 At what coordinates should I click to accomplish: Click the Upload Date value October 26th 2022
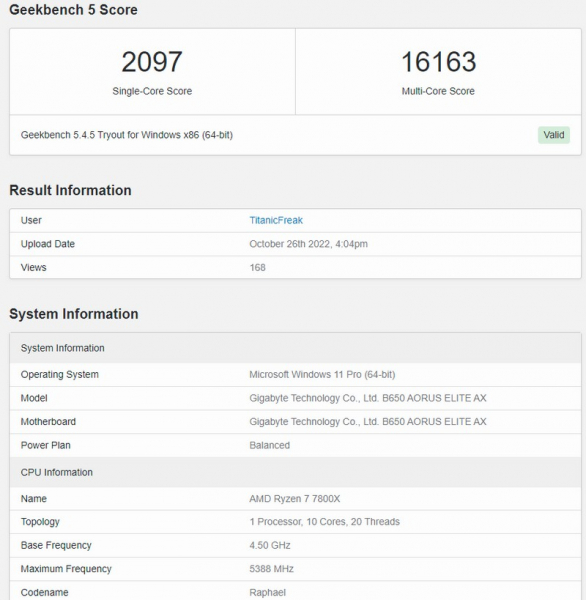click(x=309, y=244)
